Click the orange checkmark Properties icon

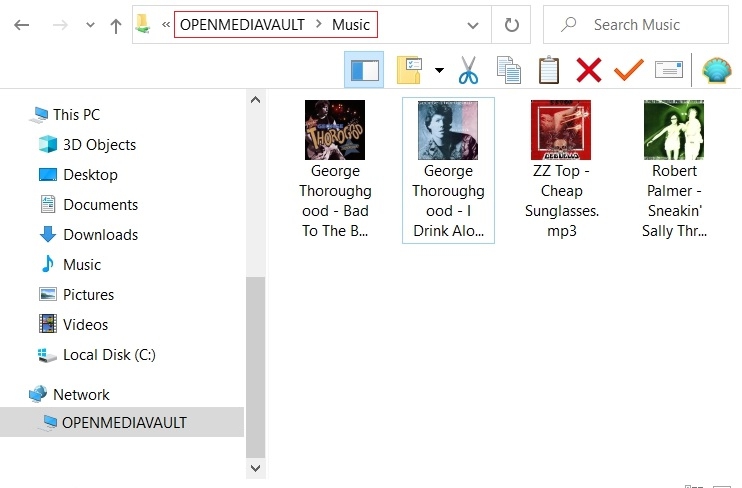[628, 70]
